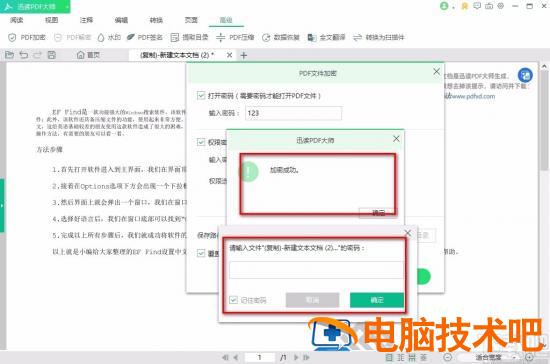Switch to the 转换 ribbon tab

[x=156, y=20]
